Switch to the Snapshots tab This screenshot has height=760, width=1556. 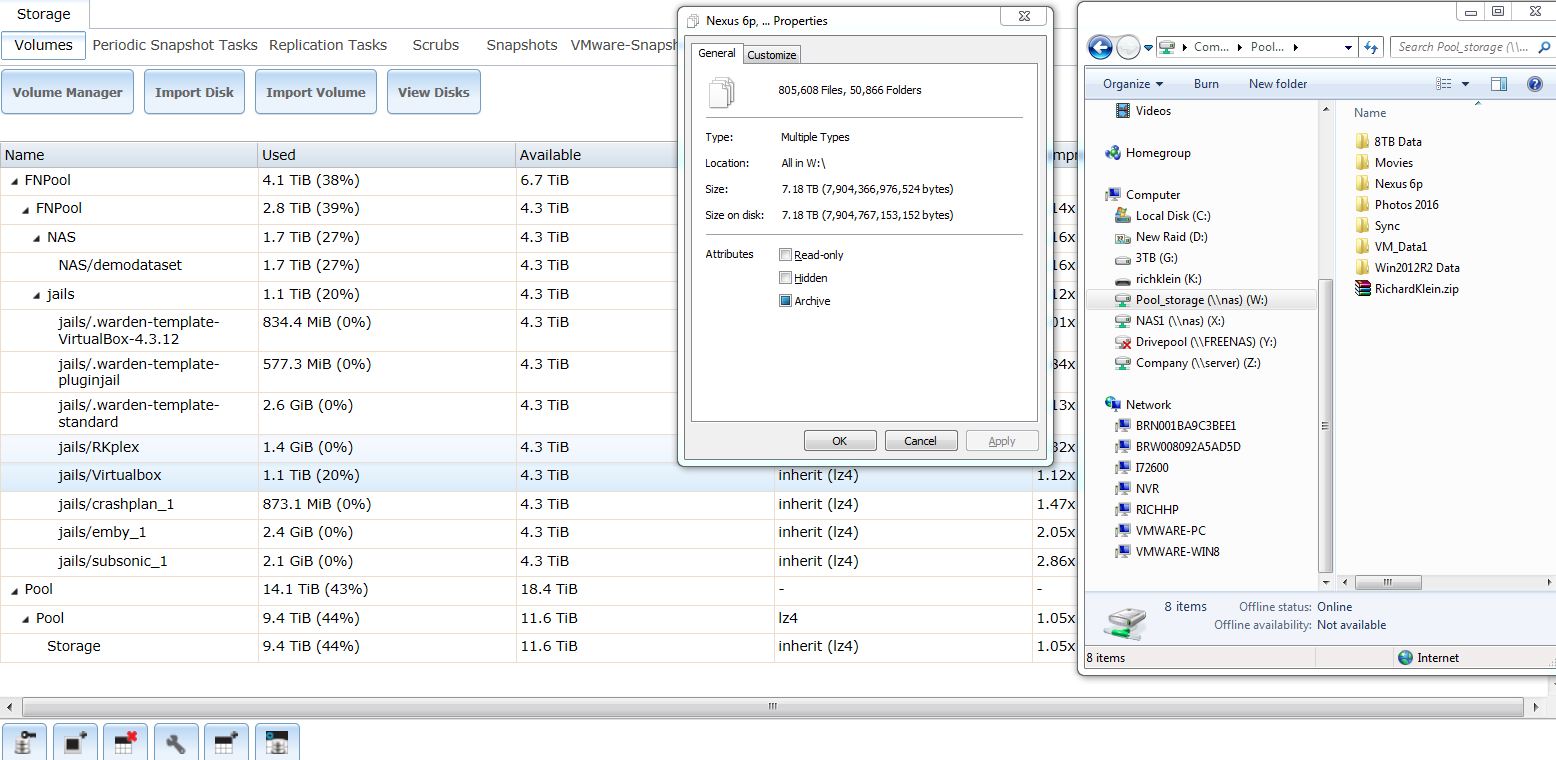click(522, 45)
